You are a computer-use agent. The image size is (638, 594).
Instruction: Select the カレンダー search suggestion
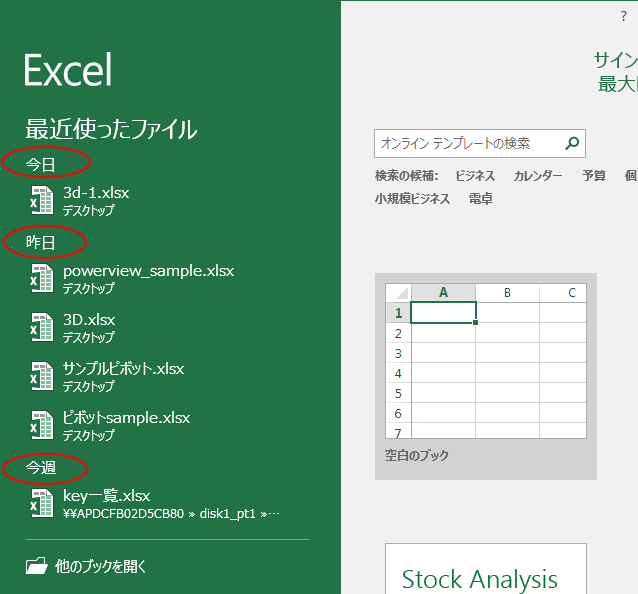point(538,176)
